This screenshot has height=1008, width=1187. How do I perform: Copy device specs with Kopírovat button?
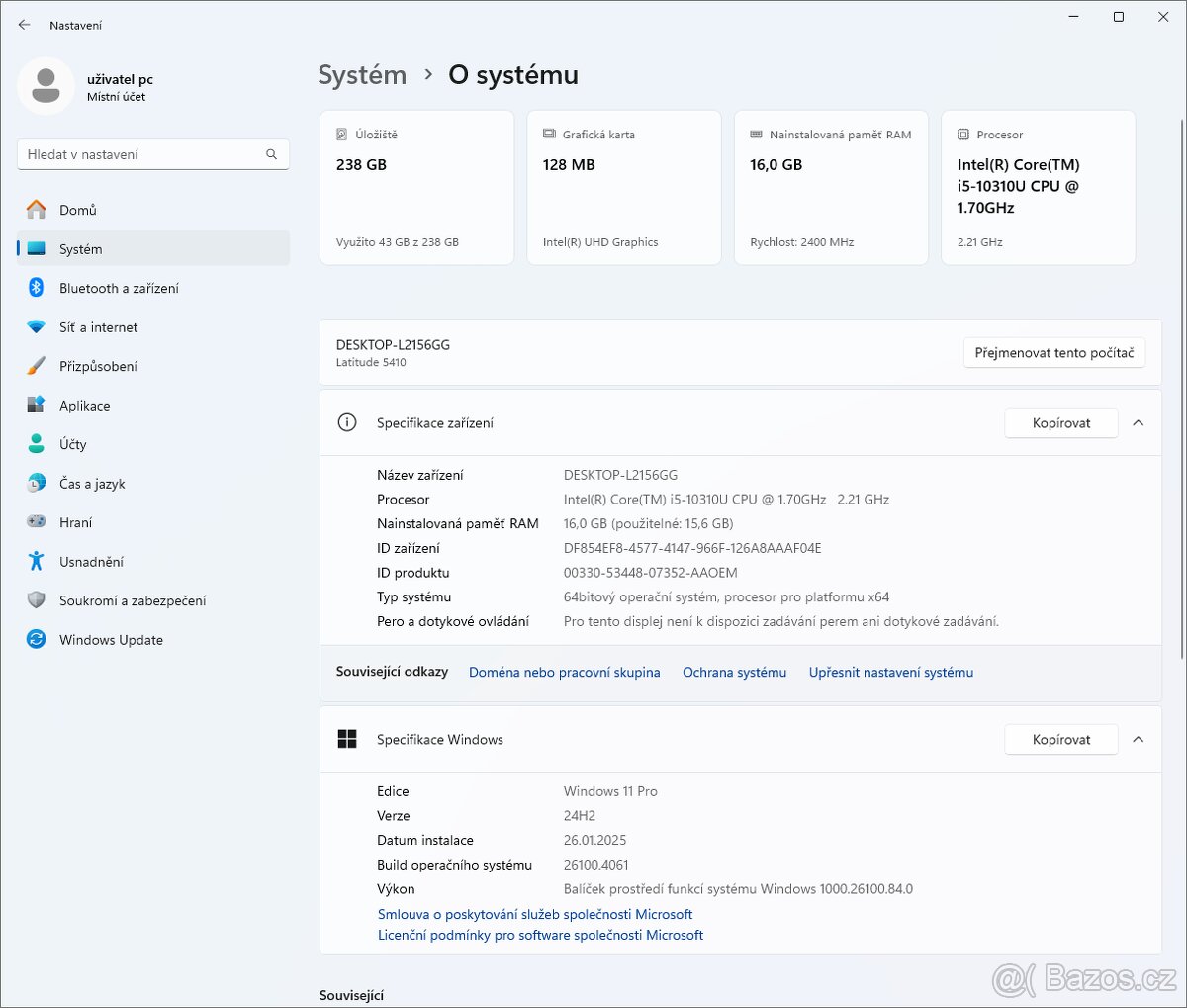tap(1060, 422)
